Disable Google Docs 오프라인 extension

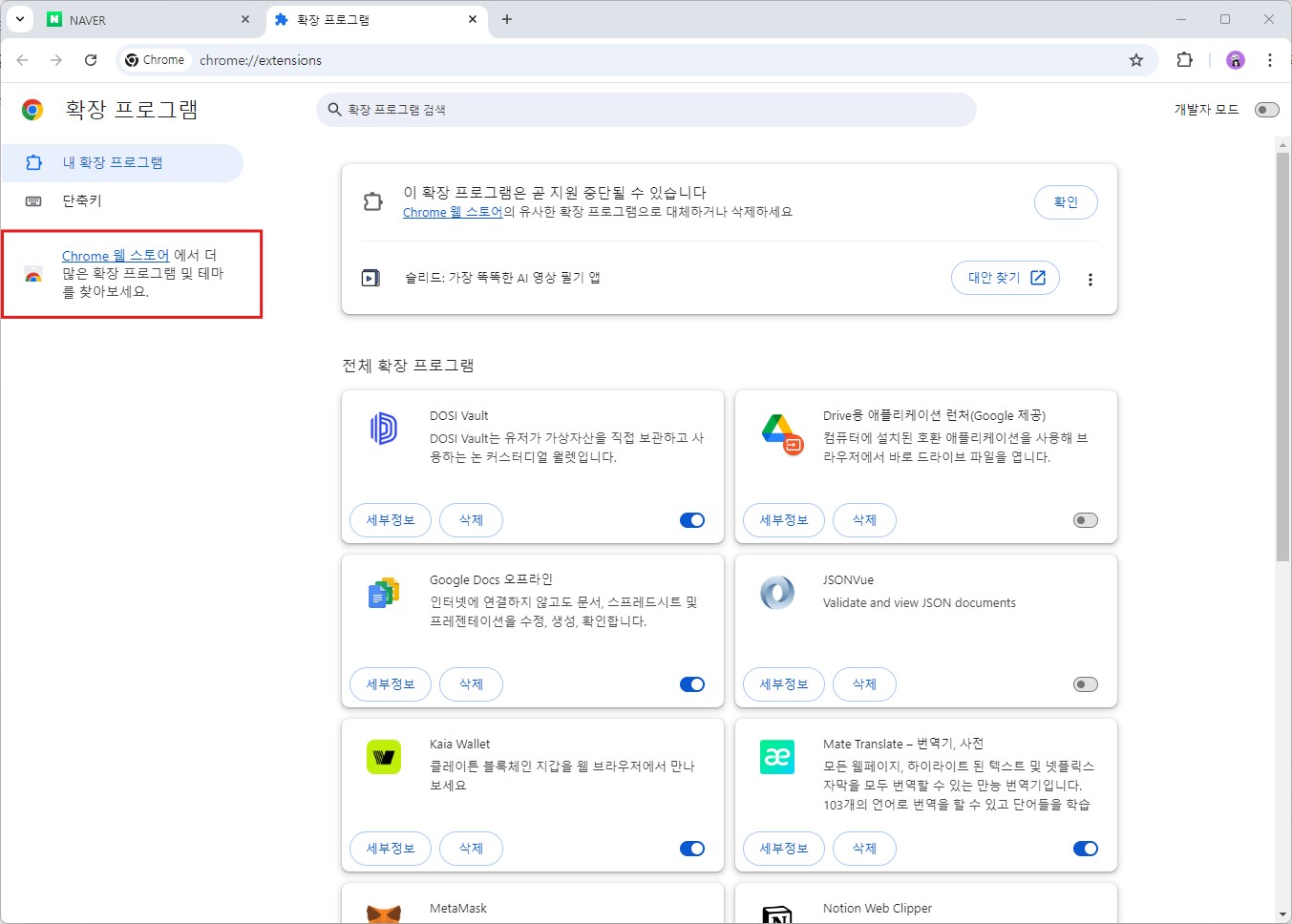tap(692, 684)
